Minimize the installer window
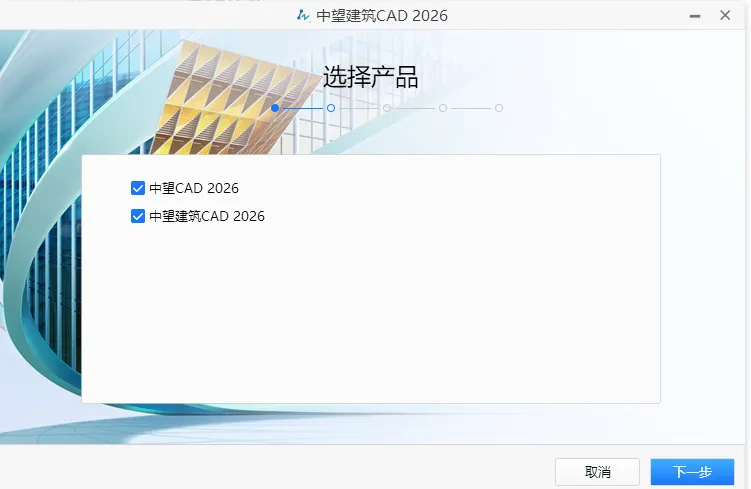Screen dimensions: 751x489 pos(695,16)
